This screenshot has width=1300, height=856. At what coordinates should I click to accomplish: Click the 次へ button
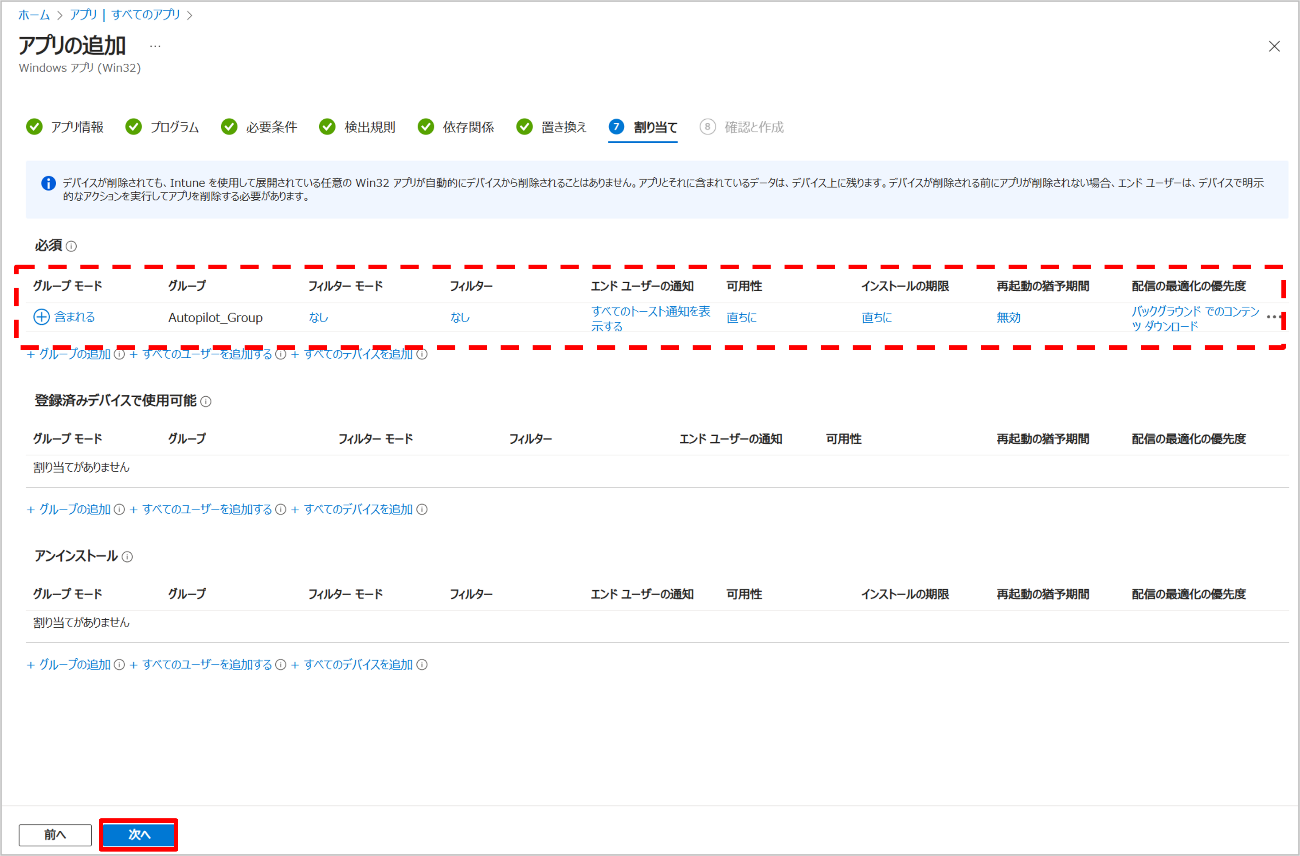(x=139, y=835)
